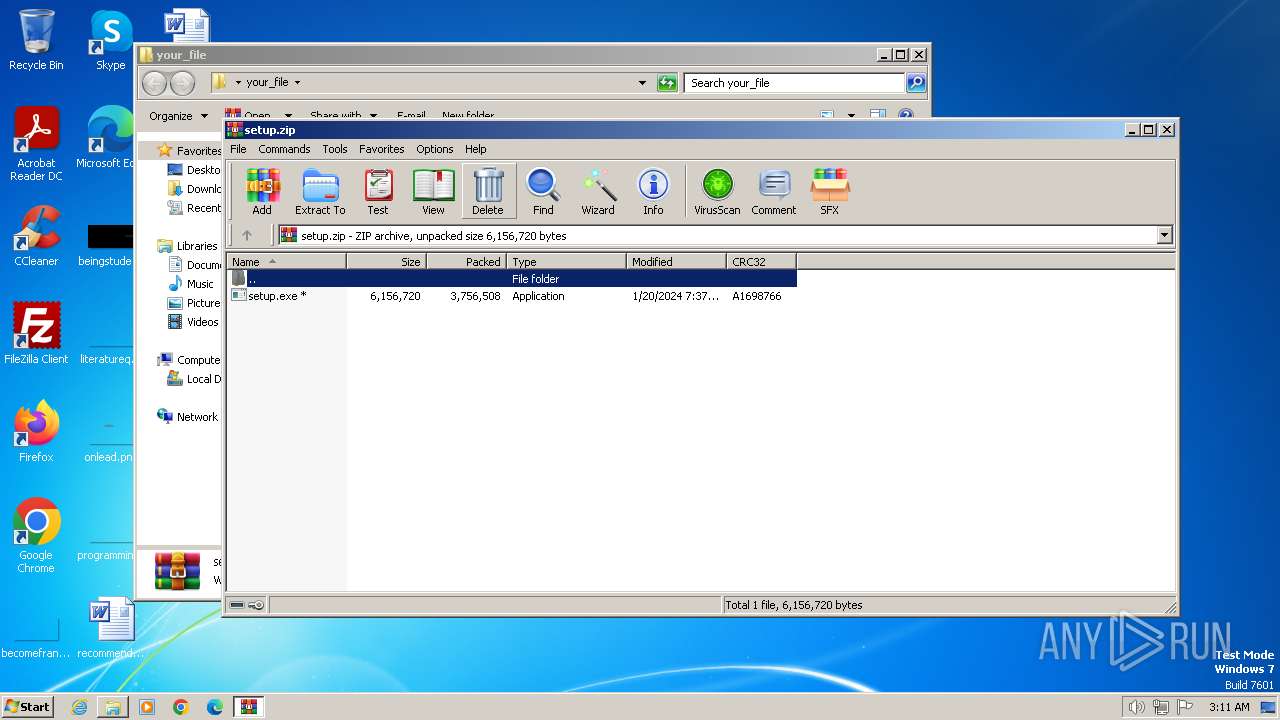The width and height of the screenshot is (1280, 720).
Task: Open CCleaner desktop shortcut
Action: [x=36, y=236]
